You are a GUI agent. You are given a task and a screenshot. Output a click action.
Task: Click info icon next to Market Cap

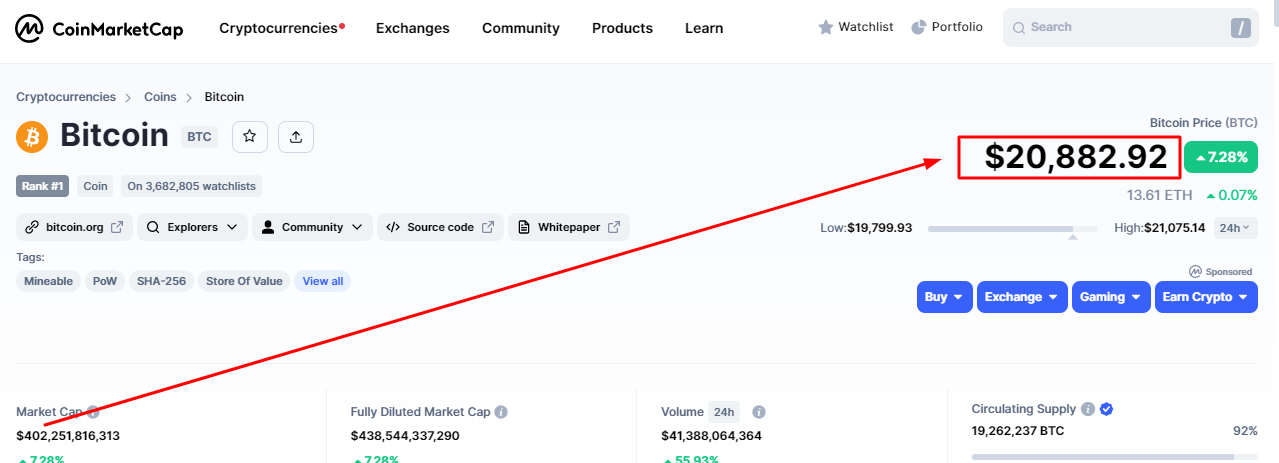coord(93,412)
